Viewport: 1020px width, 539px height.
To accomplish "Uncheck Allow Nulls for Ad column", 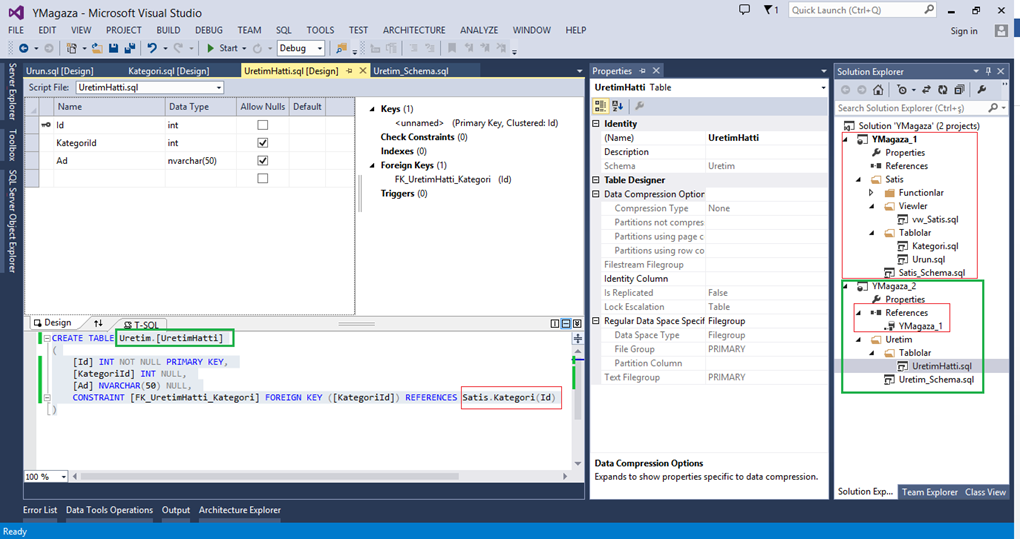I will coord(263,160).
